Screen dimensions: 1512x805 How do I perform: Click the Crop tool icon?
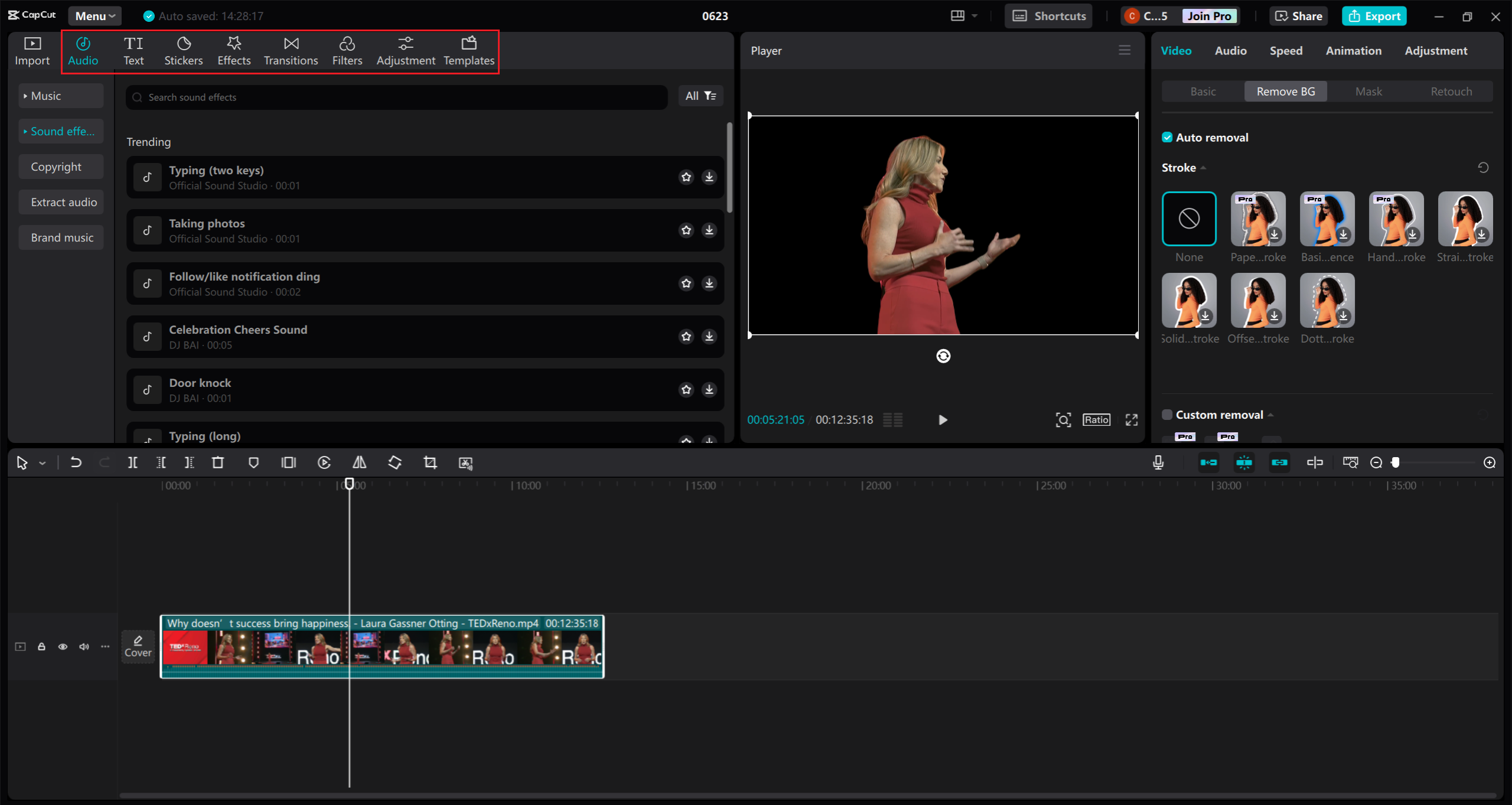point(430,462)
